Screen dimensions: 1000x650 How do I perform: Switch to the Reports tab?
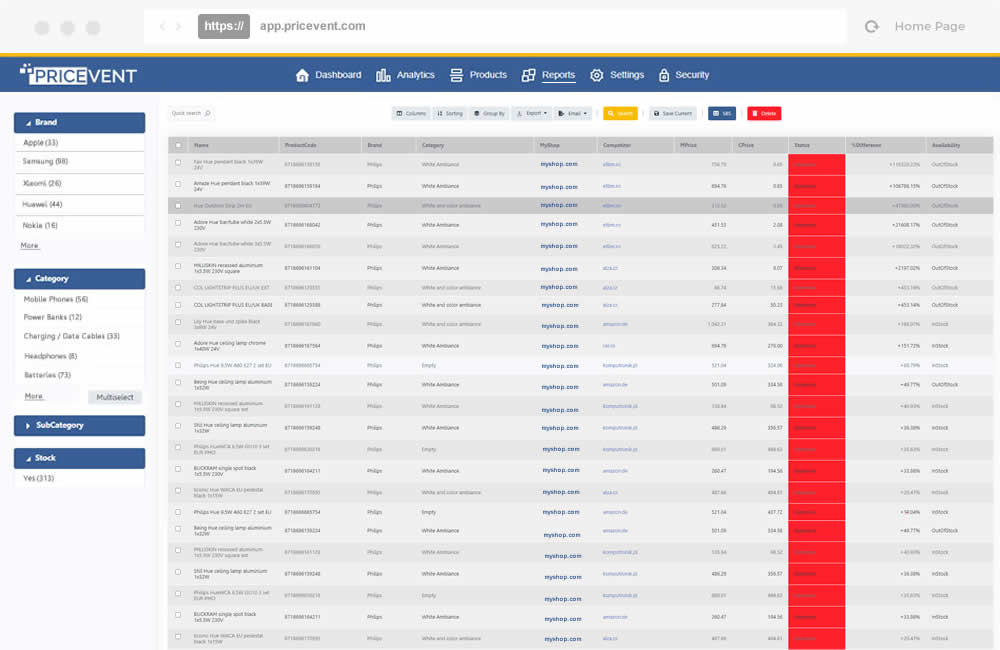(548, 75)
